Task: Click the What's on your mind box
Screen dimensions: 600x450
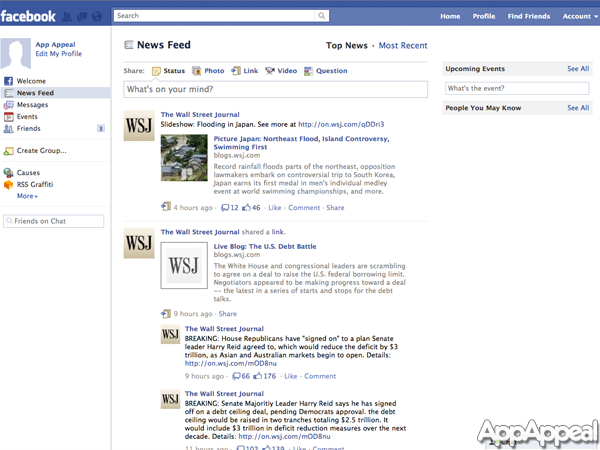Action: coord(276,89)
